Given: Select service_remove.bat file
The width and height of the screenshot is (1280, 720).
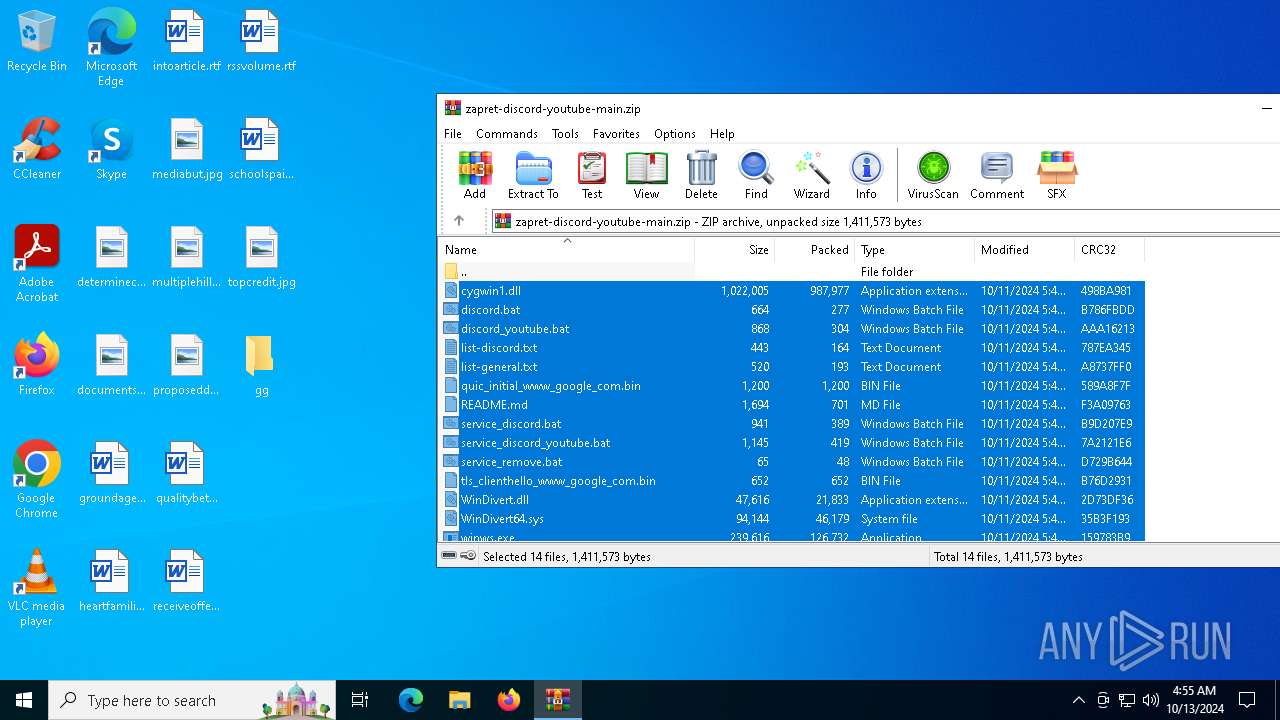Looking at the screenshot, I should (792, 461).
